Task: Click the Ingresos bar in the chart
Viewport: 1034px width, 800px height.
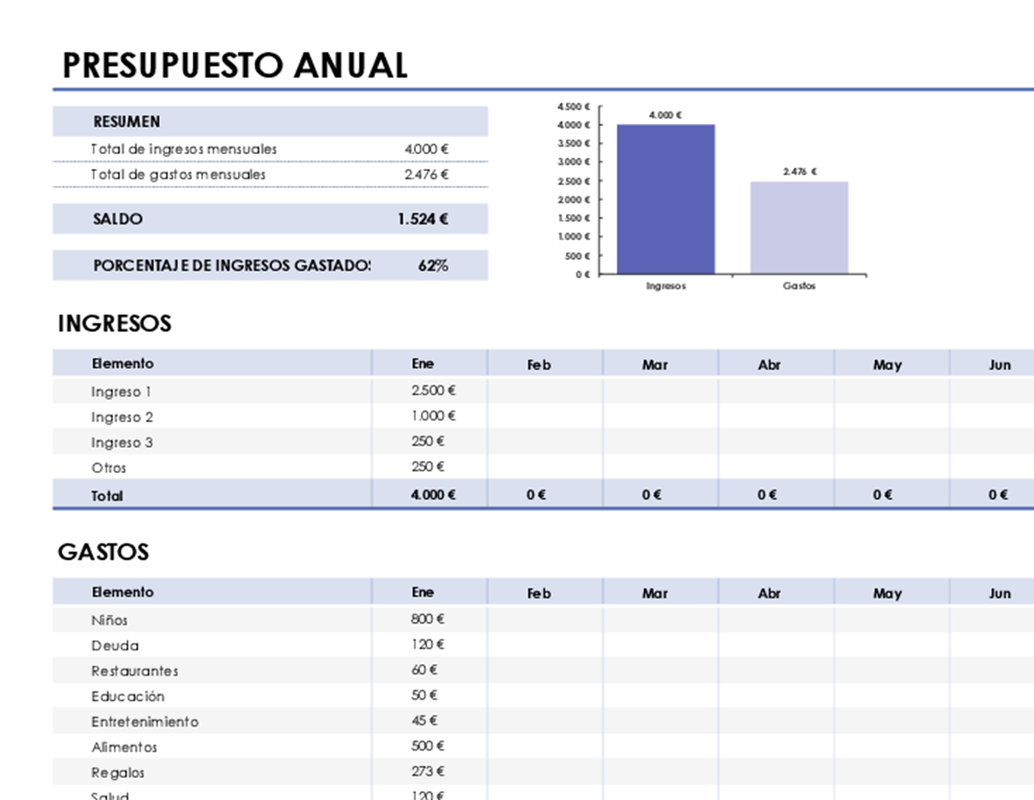Action: coord(666,199)
